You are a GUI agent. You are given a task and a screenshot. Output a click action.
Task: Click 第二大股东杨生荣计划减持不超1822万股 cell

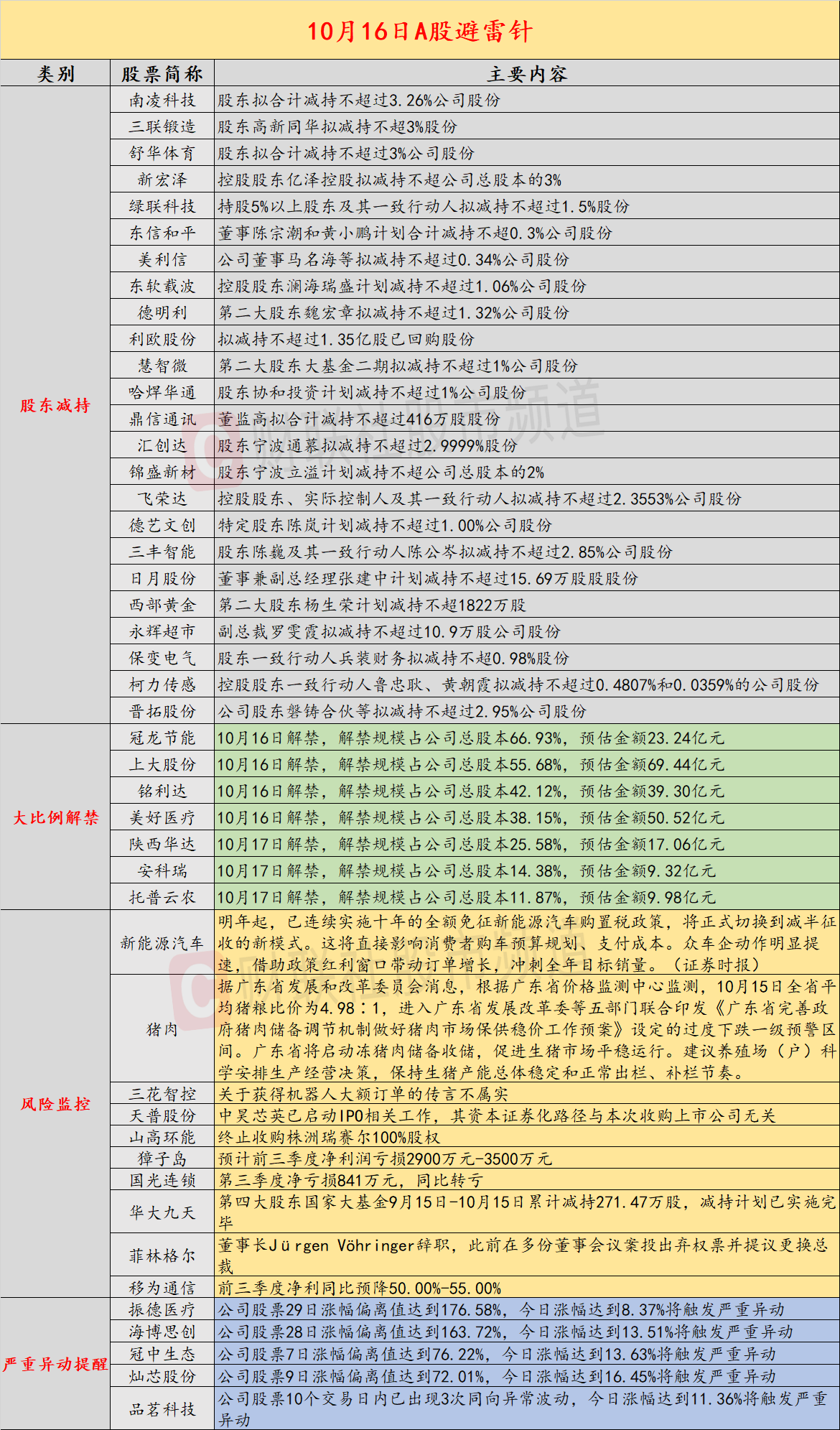tap(527, 605)
